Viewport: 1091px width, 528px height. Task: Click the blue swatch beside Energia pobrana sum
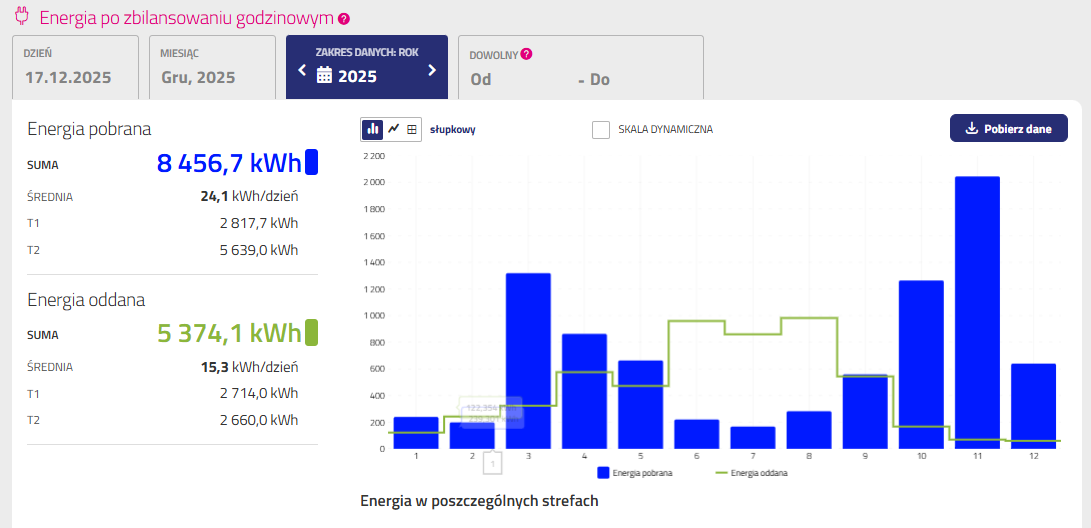(x=311, y=162)
